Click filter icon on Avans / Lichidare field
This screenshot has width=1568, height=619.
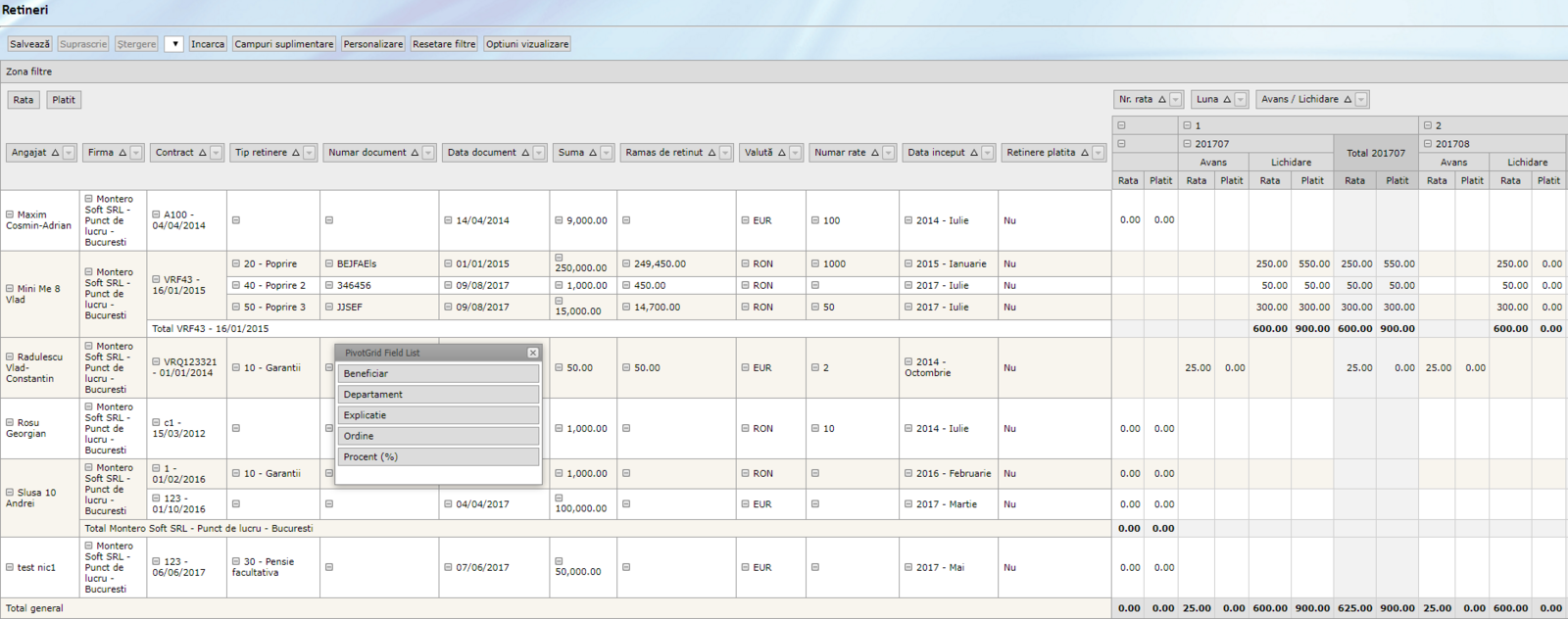1361,100
